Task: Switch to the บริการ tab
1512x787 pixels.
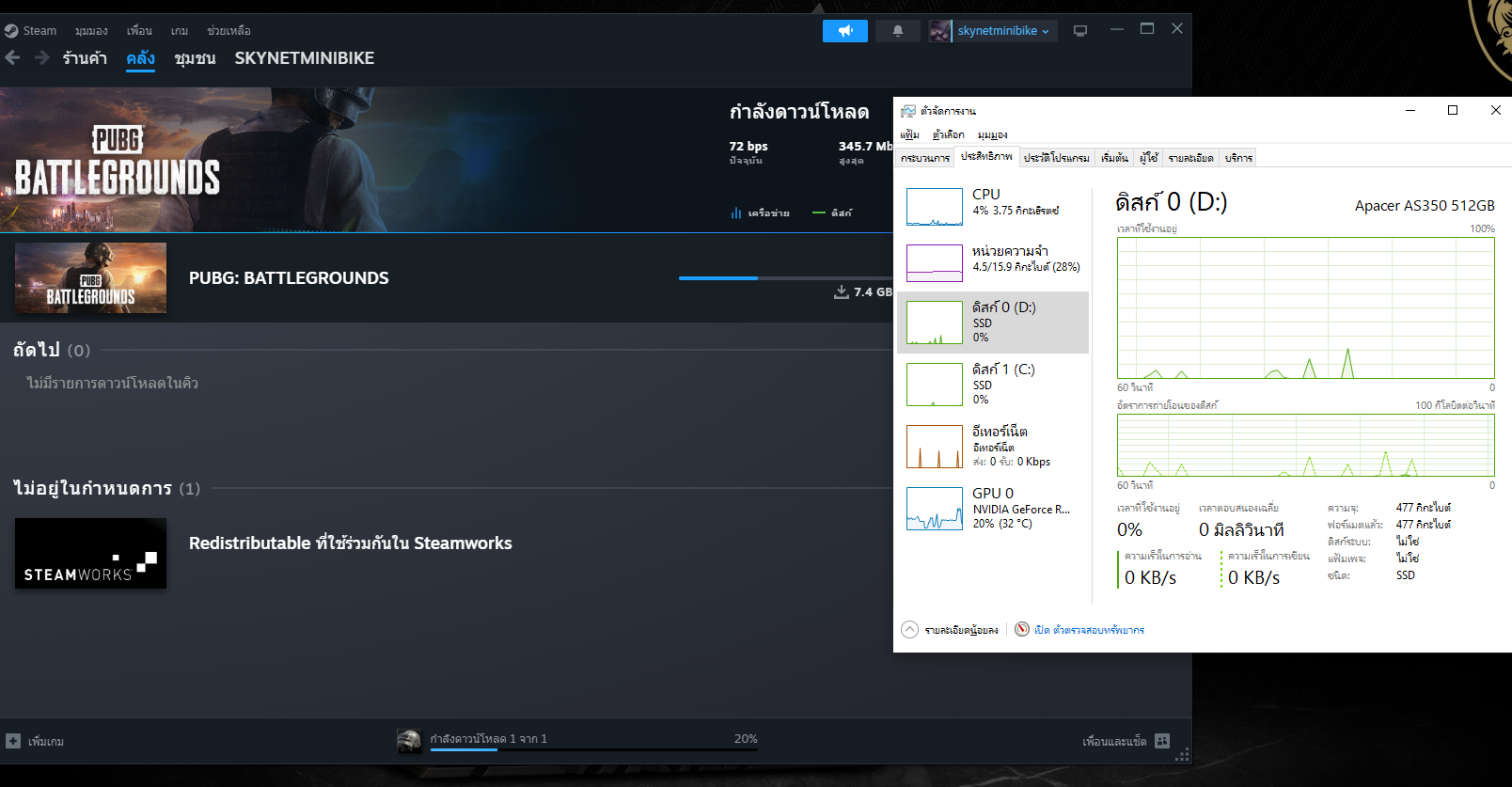Action: pyautogui.click(x=1238, y=158)
